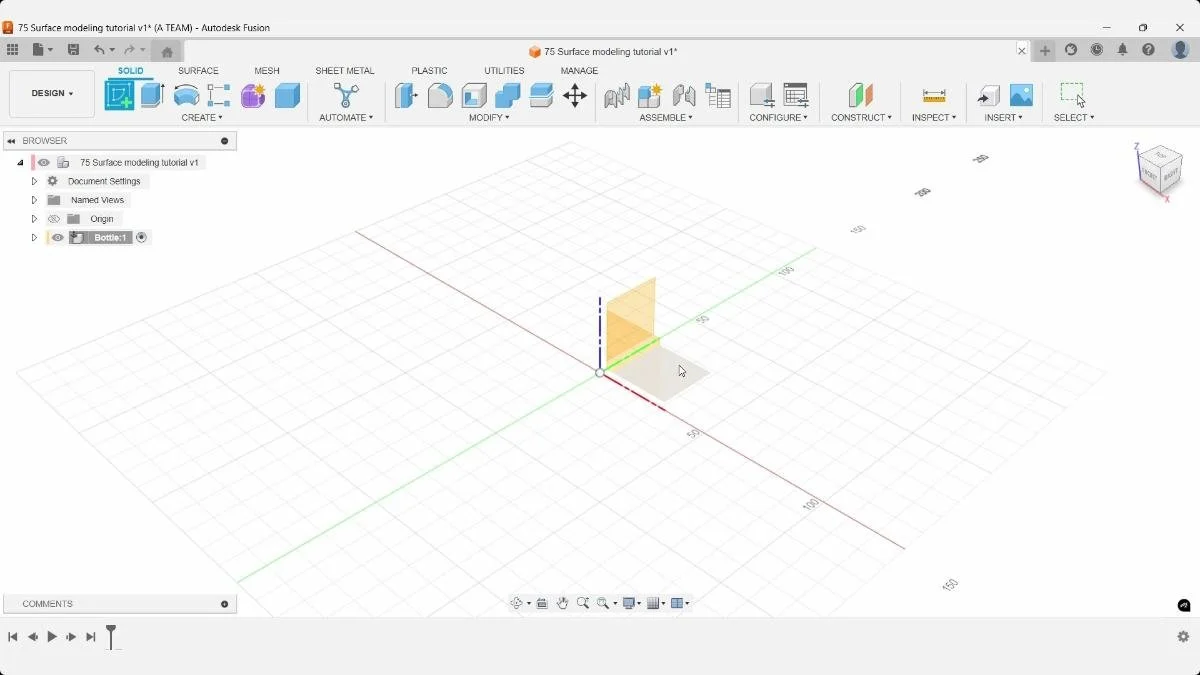Open Display Settings dropdown in navigation bar
Screen dimensions: 1200x675
click(631, 603)
